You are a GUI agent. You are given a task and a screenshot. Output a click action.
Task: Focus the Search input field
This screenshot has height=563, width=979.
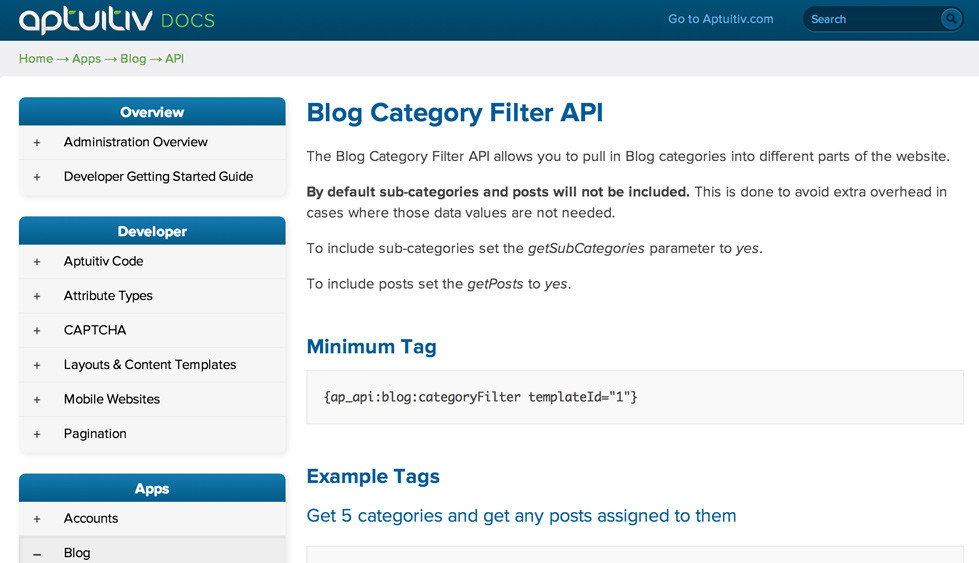pos(873,19)
